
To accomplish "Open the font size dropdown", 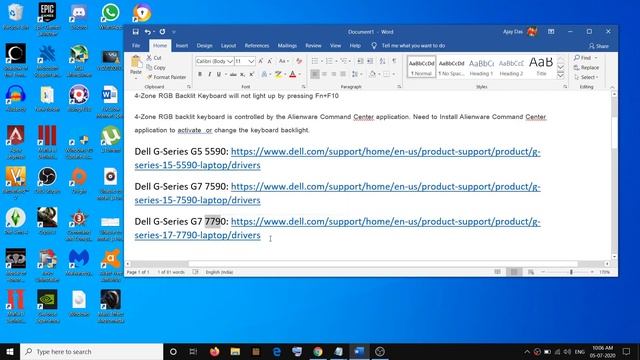I will [x=251, y=61].
